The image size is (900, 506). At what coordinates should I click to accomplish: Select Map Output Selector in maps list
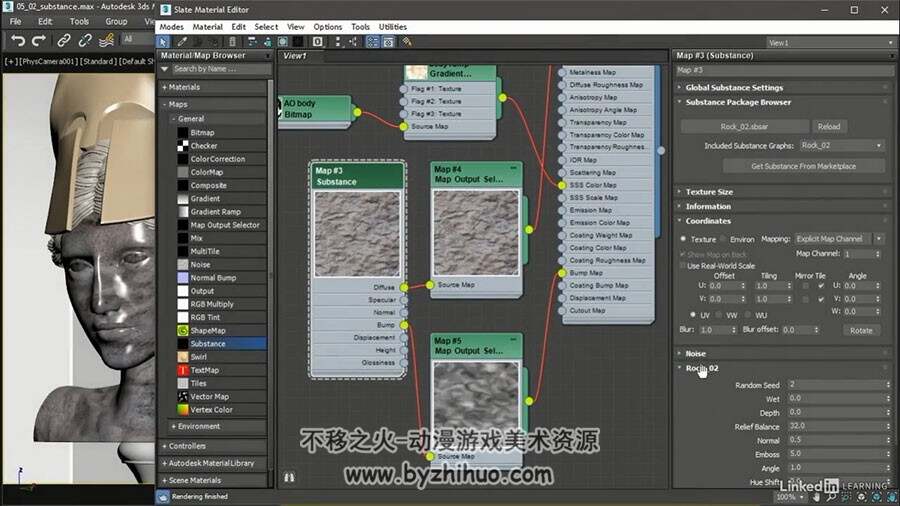pyautogui.click(x=225, y=225)
